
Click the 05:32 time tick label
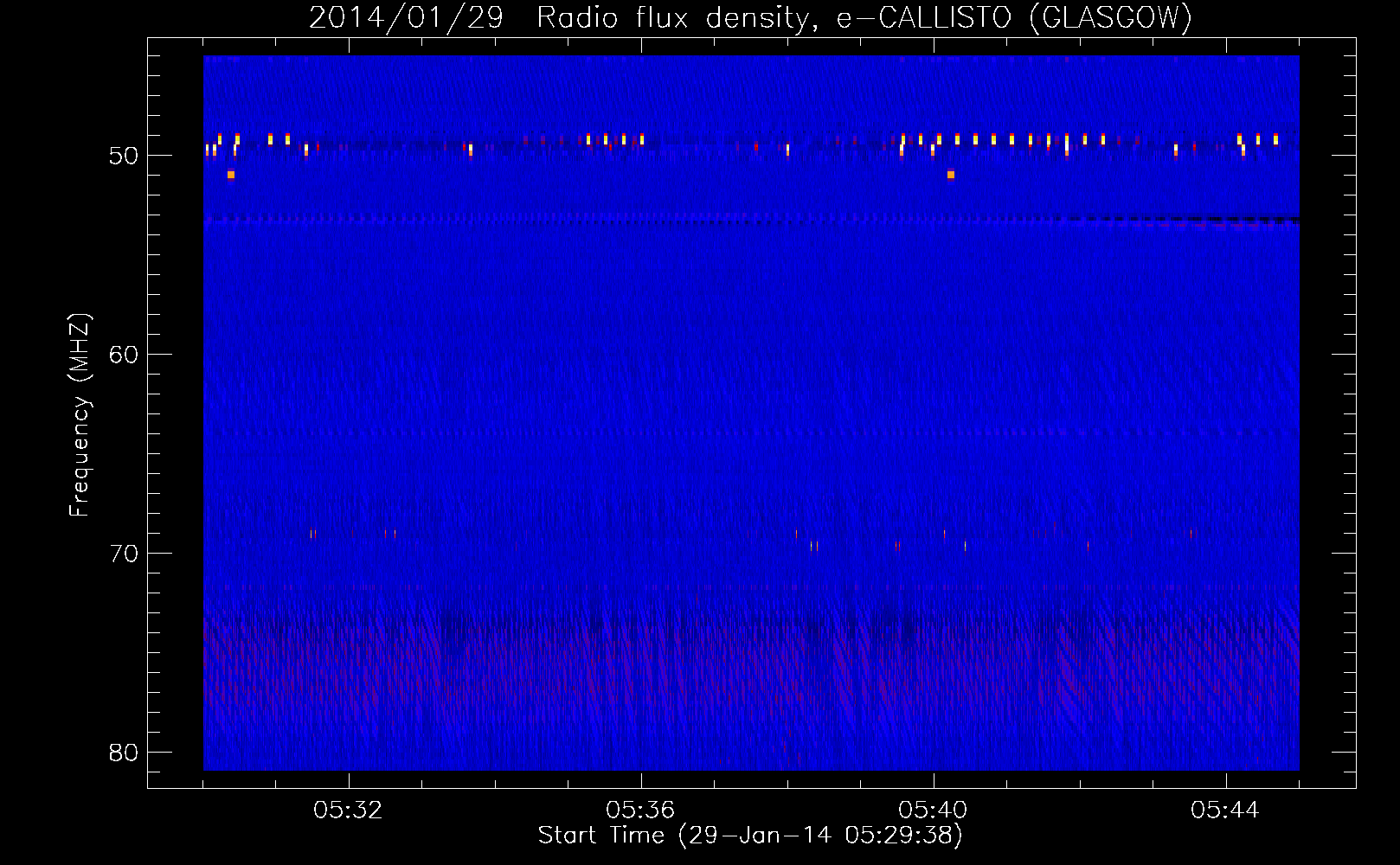tap(348, 811)
